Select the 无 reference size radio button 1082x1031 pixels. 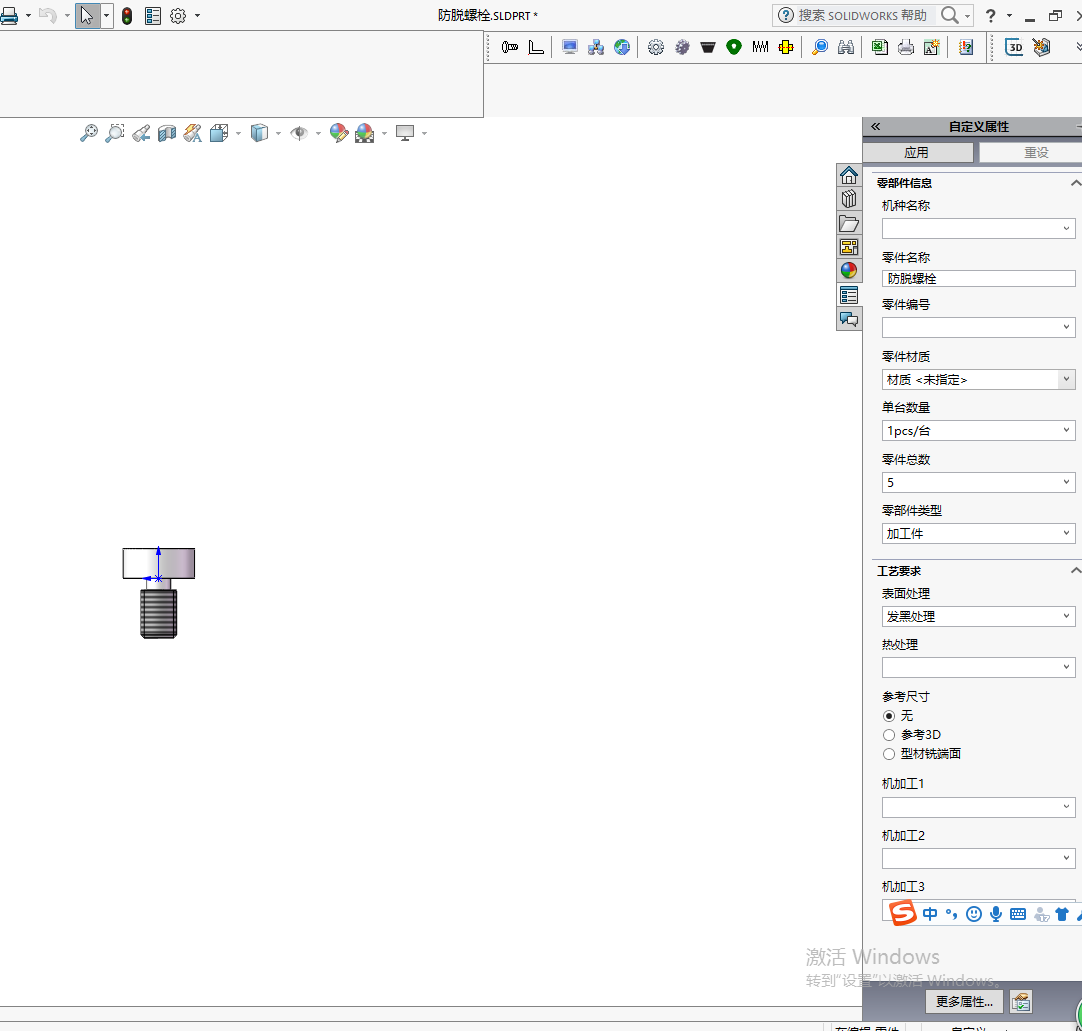(889, 716)
